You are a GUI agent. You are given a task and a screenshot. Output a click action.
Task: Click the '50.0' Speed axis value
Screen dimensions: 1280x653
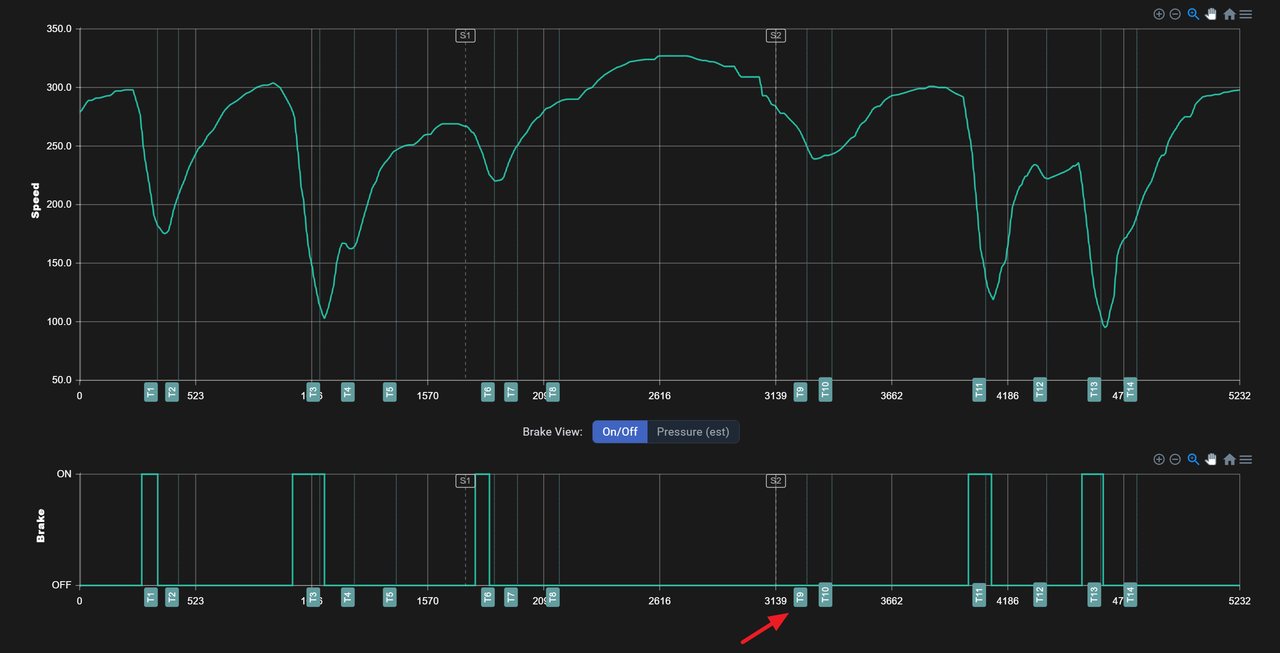(62, 380)
